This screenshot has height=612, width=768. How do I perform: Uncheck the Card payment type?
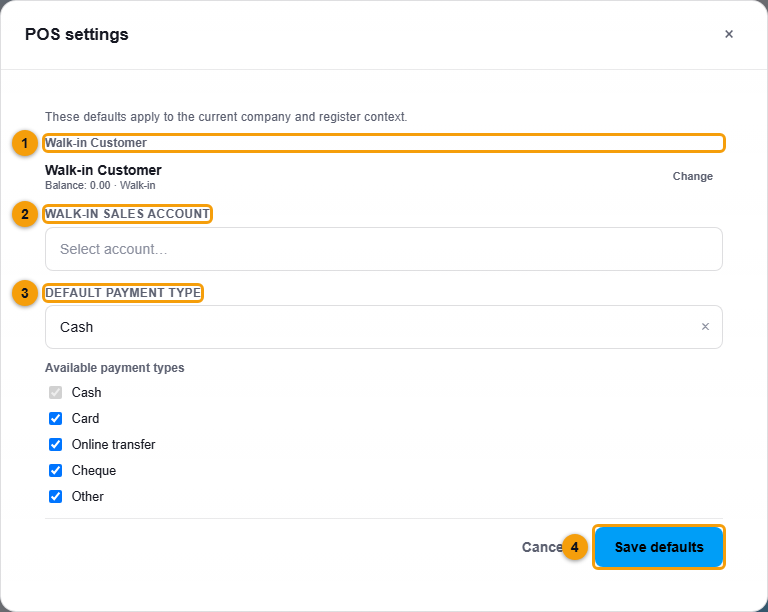pos(55,418)
